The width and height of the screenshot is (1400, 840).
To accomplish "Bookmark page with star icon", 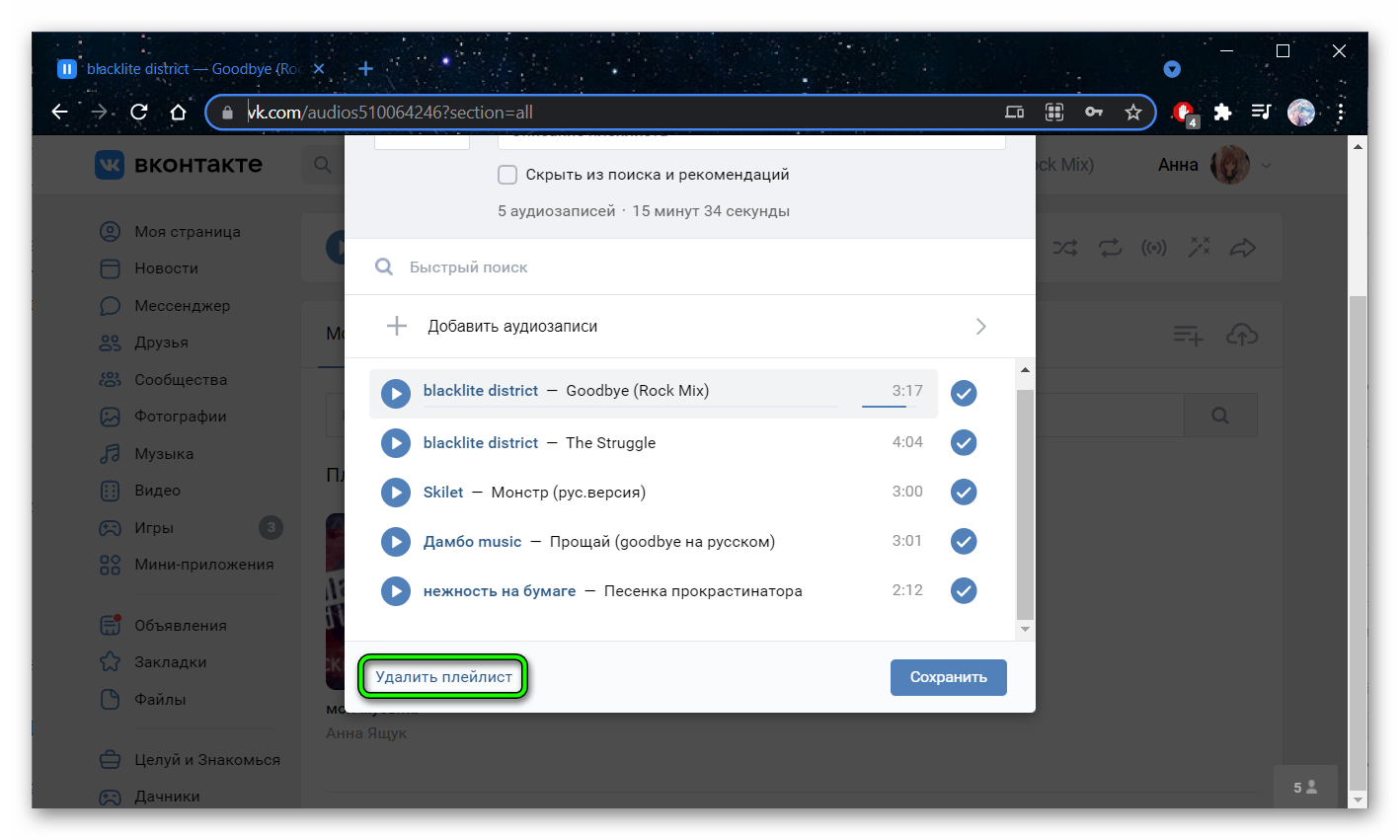I will pos(1133,112).
